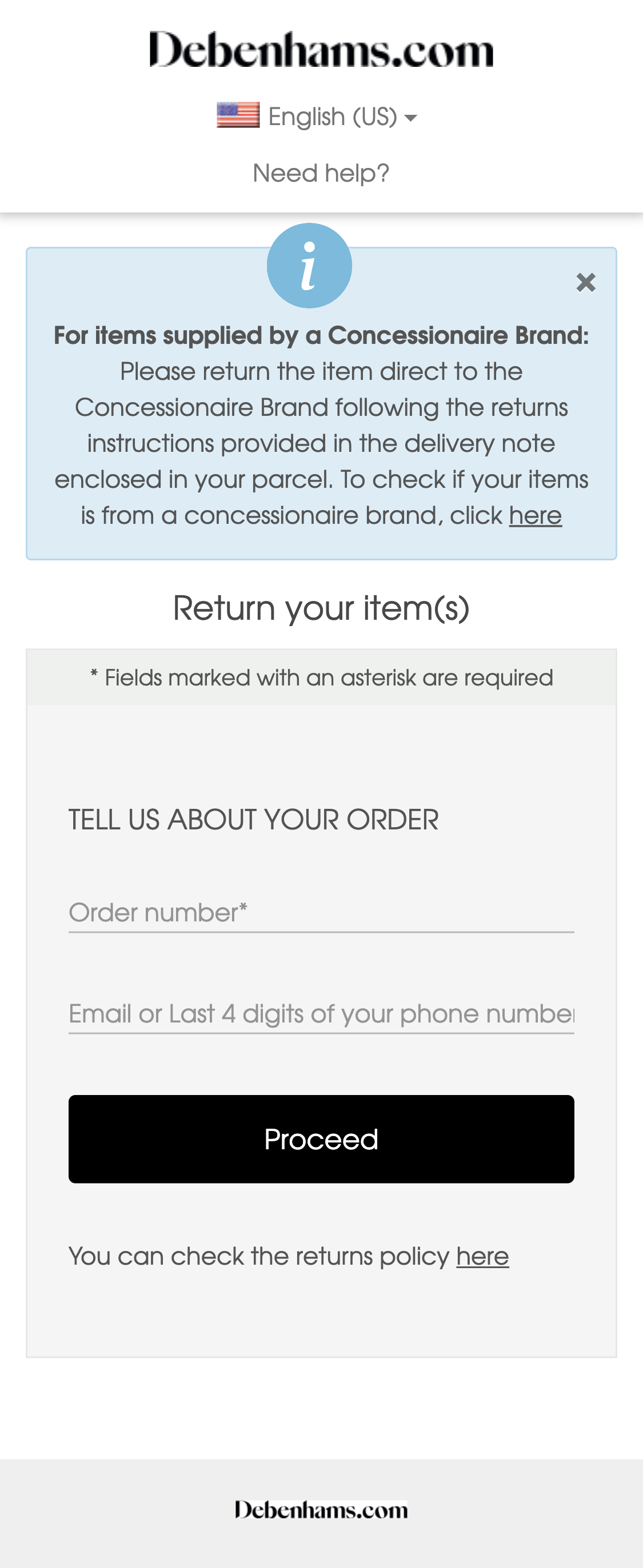
Task: Click the dropdown arrow beside English (US)
Action: (x=412, y=119)
